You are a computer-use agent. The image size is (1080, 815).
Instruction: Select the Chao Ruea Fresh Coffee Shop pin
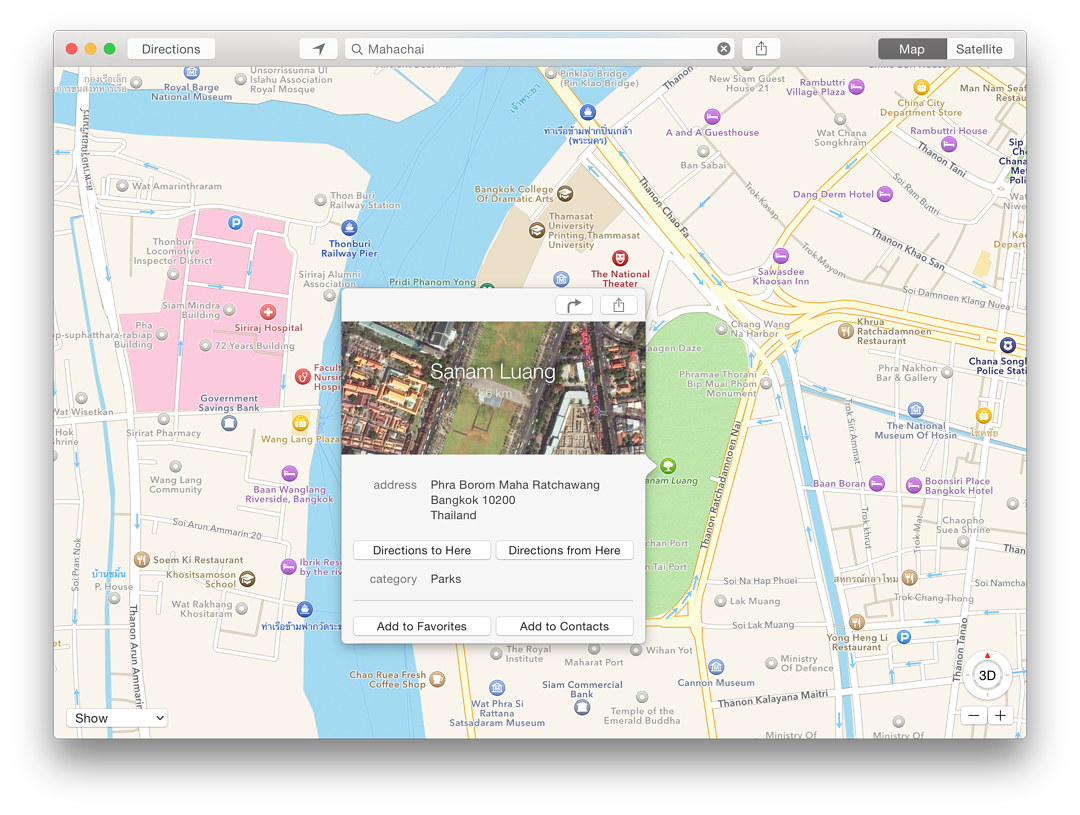[x=437, y=680]
